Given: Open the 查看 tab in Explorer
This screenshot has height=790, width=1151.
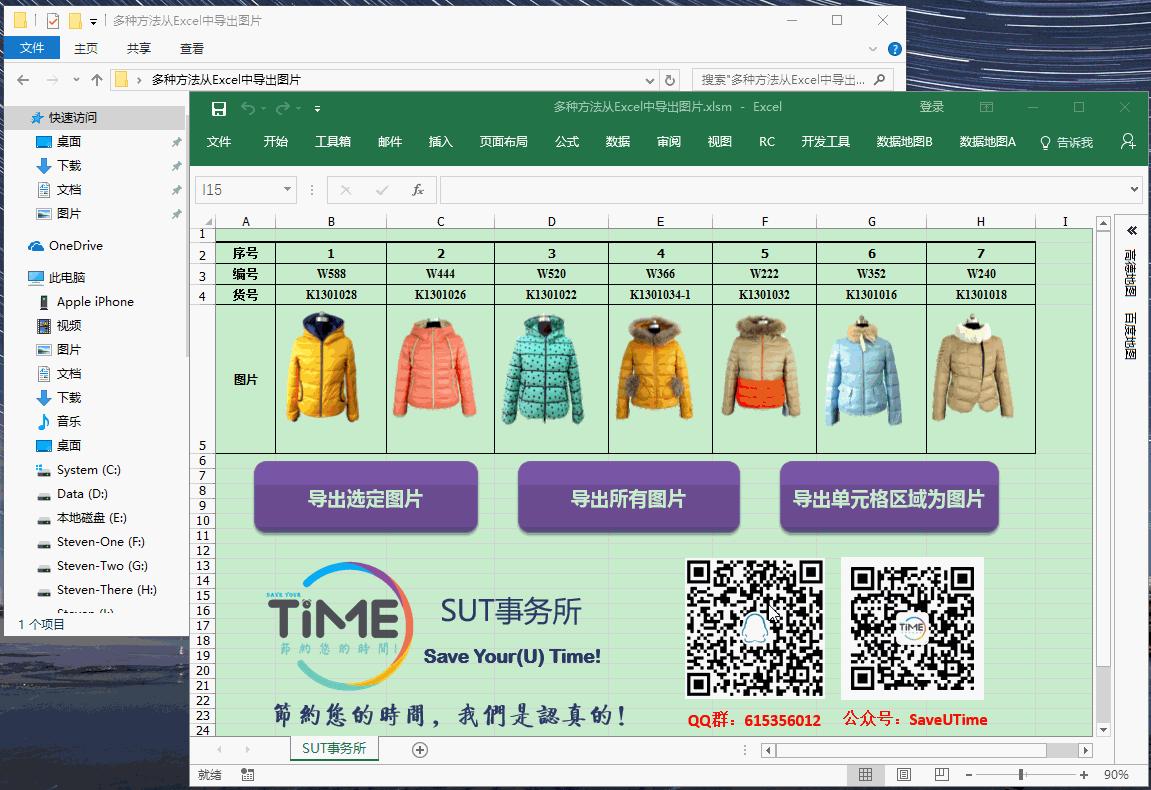Looking at the screenshot, I should 192,48.
